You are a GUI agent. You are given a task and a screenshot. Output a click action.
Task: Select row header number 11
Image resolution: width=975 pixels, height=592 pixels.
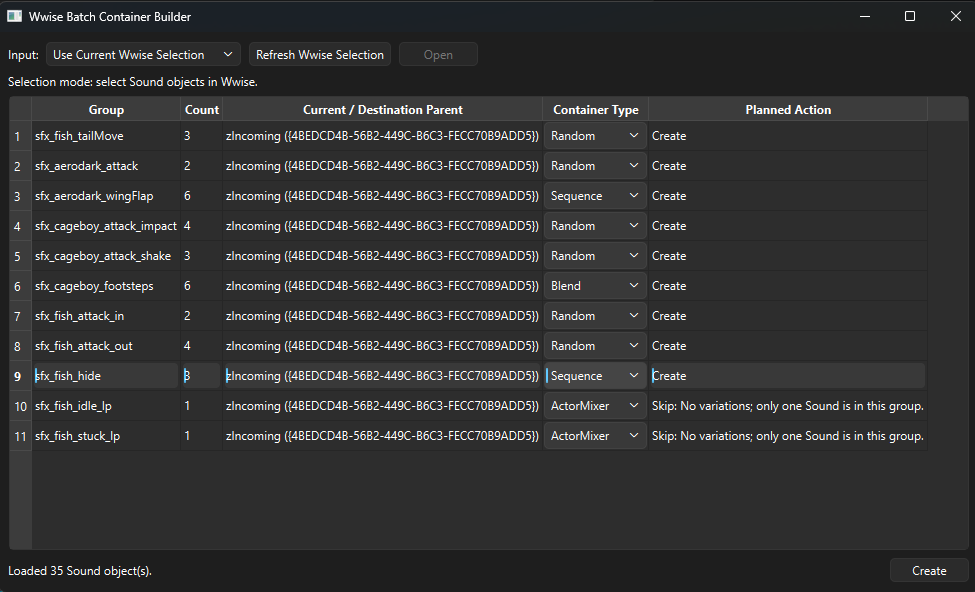click(20, 436)
